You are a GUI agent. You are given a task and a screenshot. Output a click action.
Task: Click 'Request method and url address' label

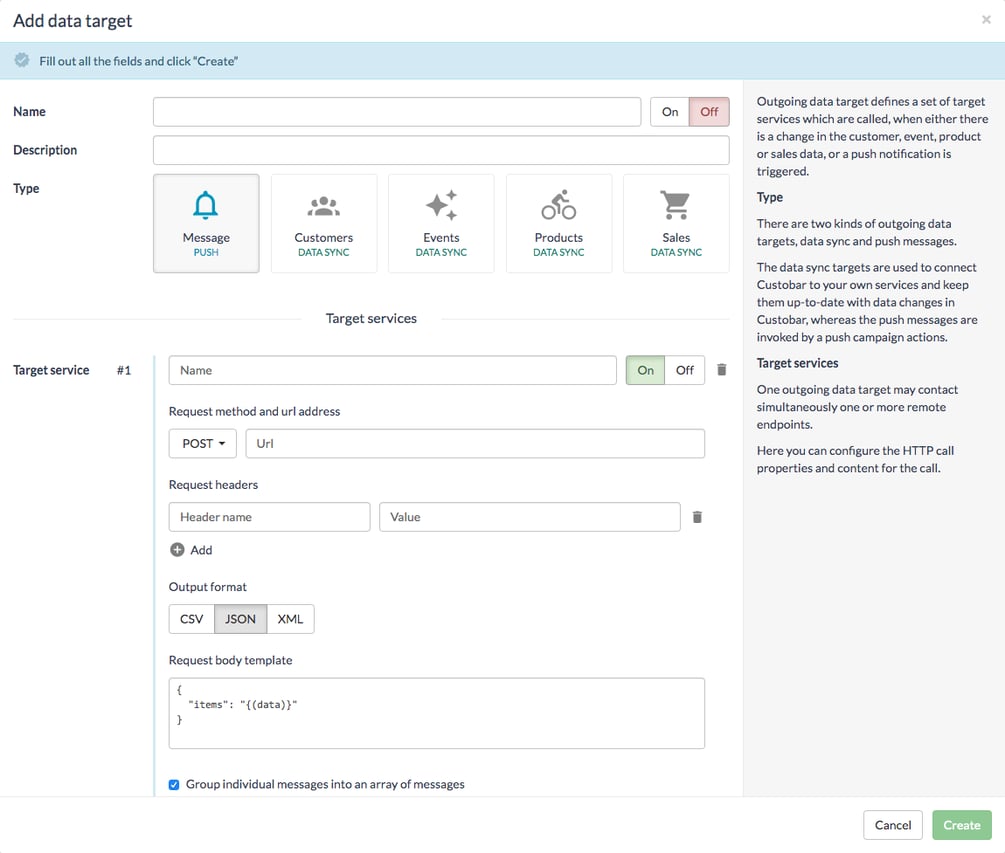(x=254, y=411)
